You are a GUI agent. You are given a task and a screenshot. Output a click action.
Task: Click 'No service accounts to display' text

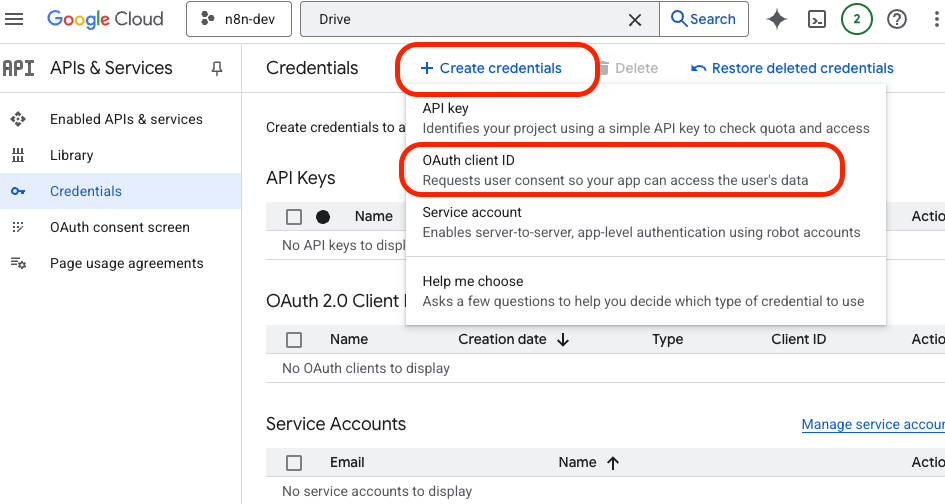(x=377, y=491)
